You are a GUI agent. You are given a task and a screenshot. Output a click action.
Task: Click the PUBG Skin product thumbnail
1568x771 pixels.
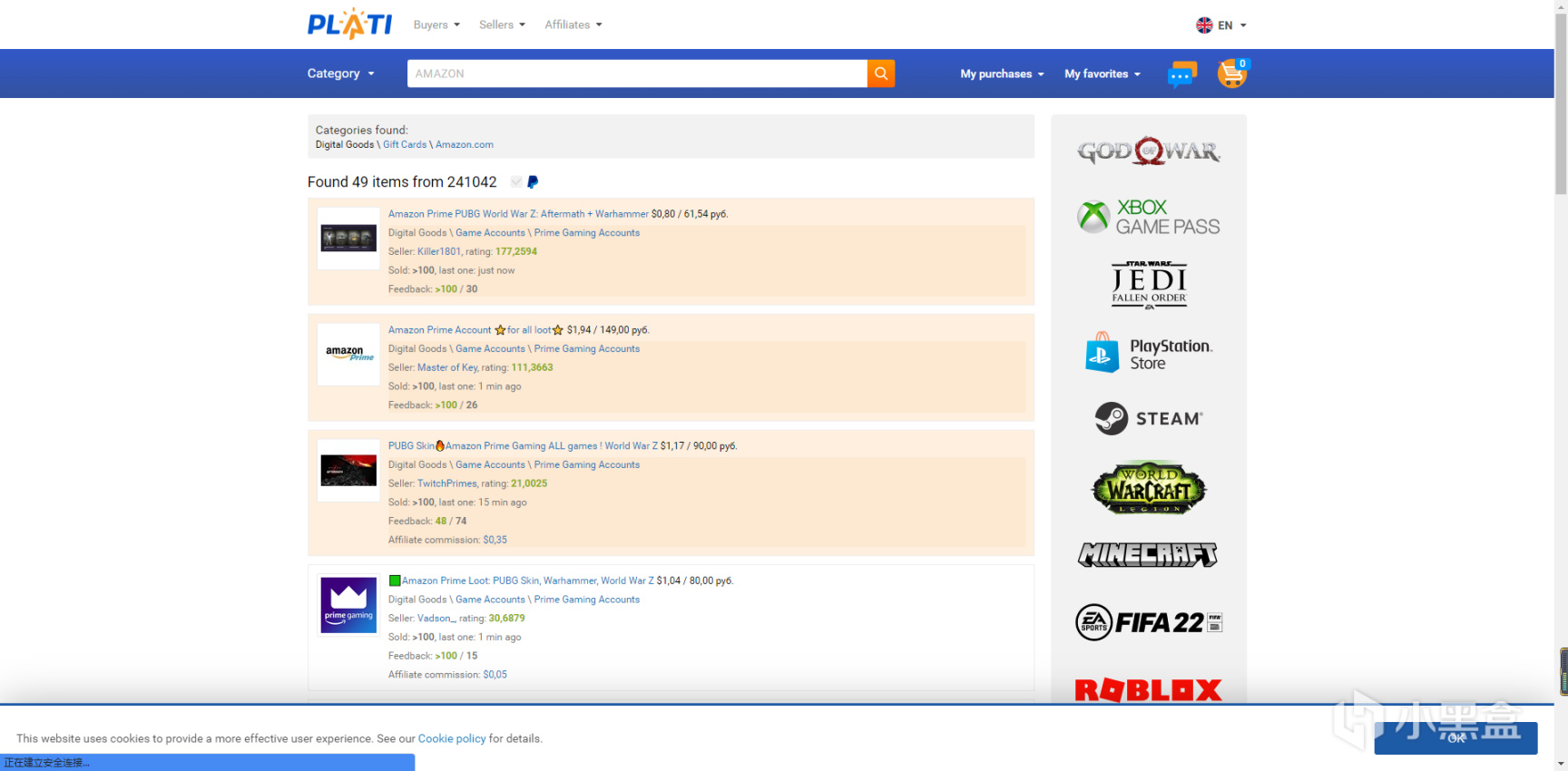pyautogui.click(x=348, y=471)
